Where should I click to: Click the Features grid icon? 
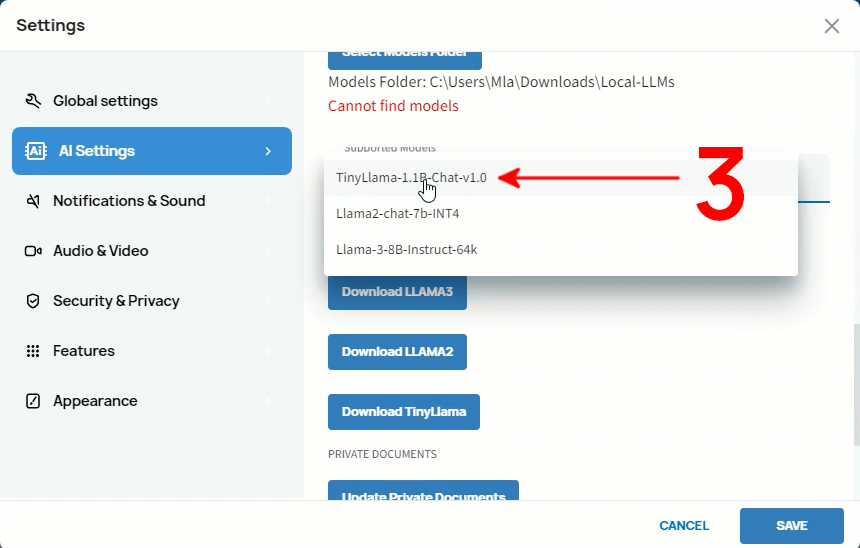pos(33,351)
